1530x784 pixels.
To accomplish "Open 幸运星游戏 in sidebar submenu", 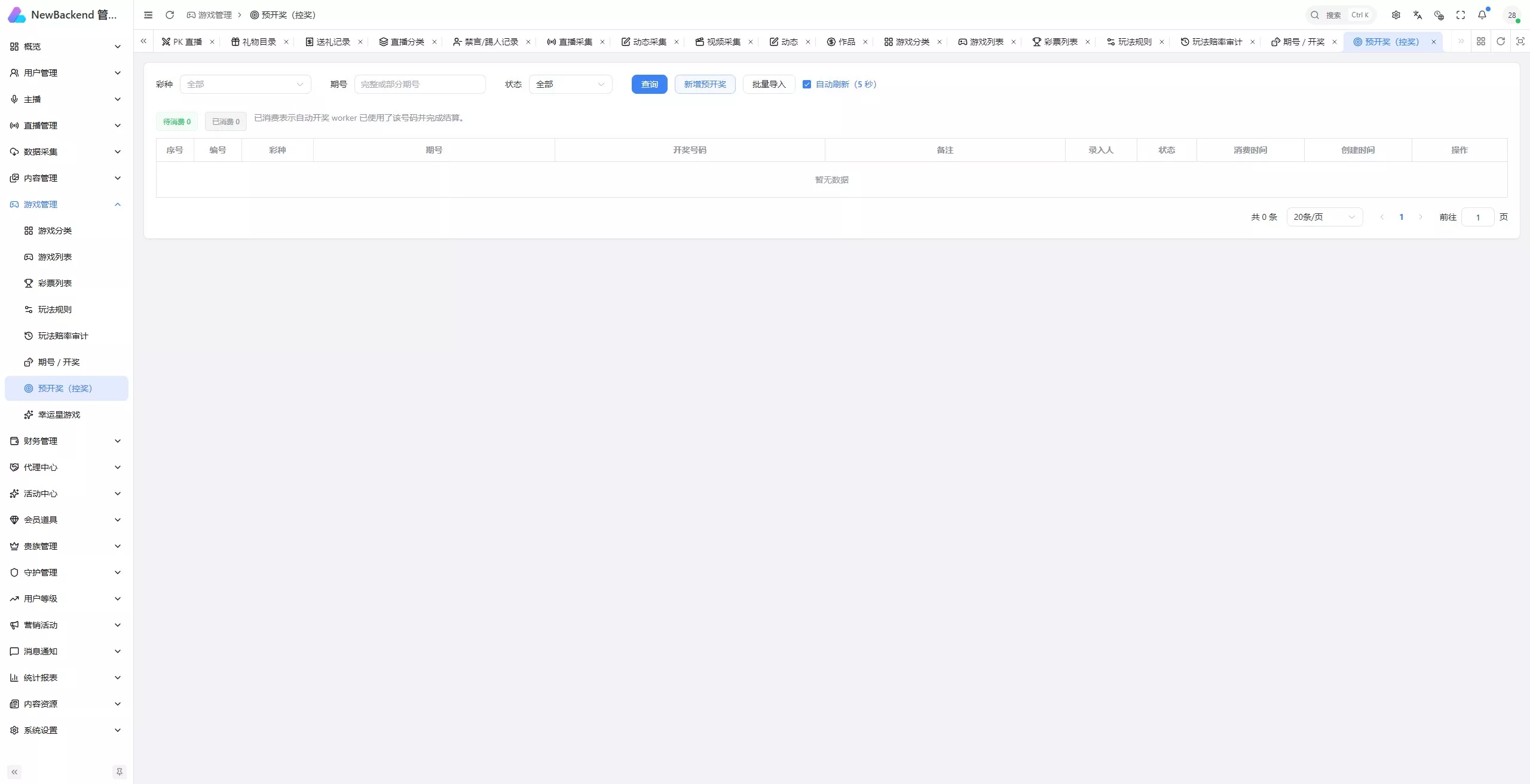I will [66, 415].
